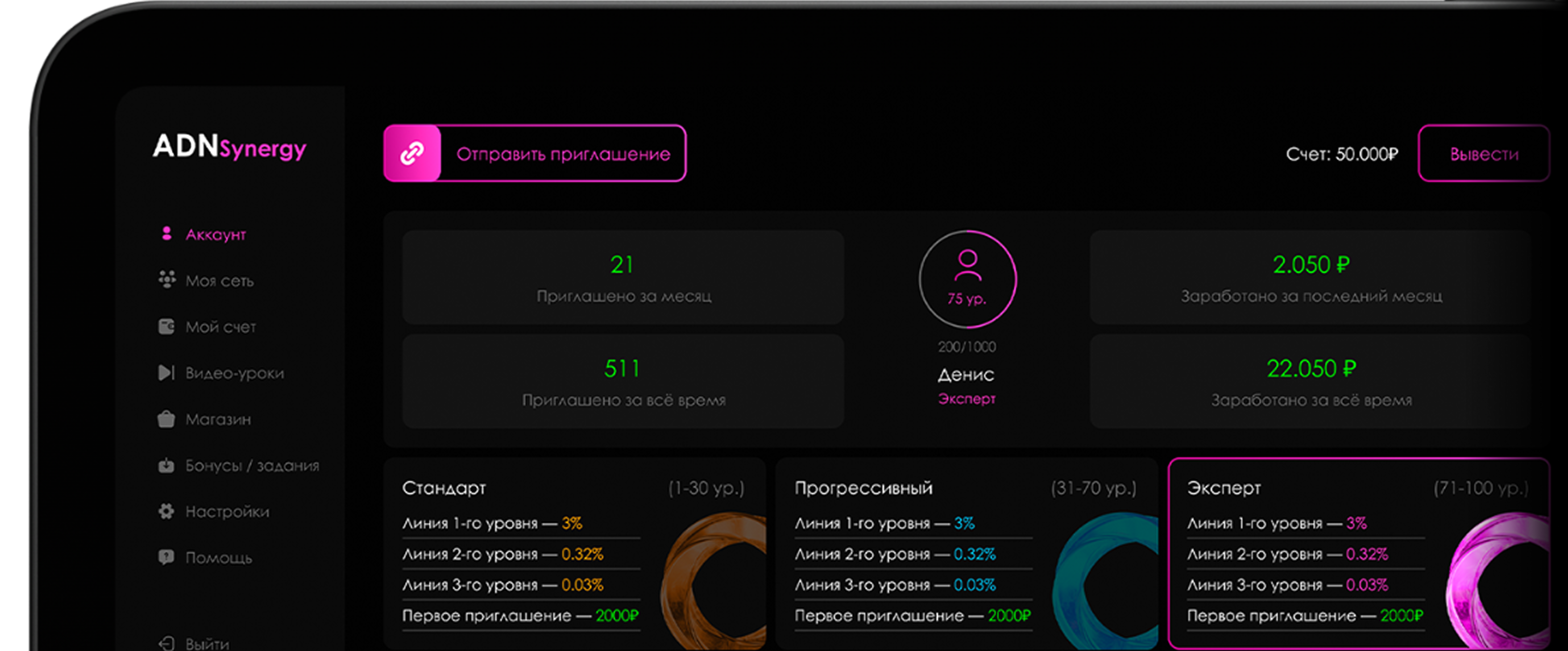Click the Выйти logout link
Screen dimensions: 1568x651
pyautogui.click(x=194, y=644)
